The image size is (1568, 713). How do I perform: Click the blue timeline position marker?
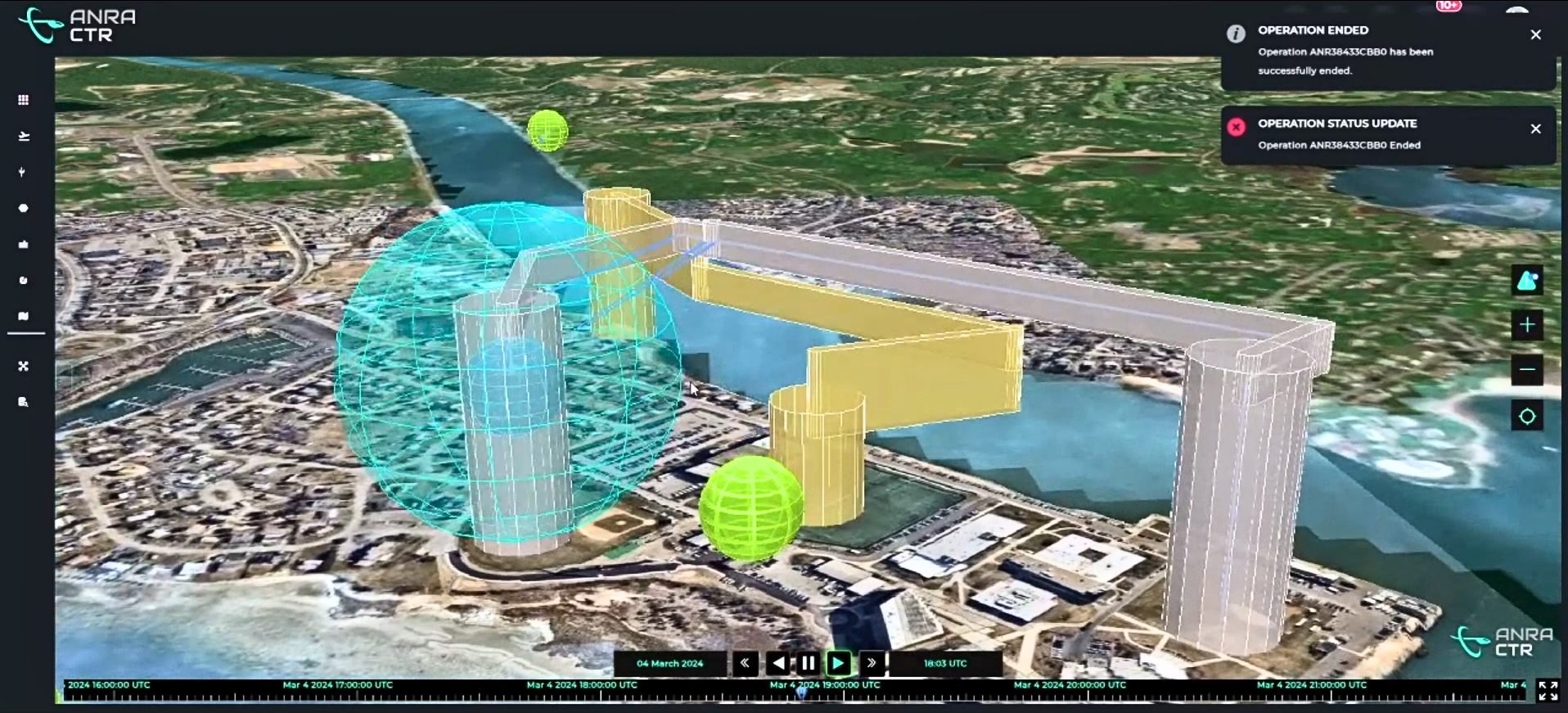pyautogui.click(x=802, y=693)
